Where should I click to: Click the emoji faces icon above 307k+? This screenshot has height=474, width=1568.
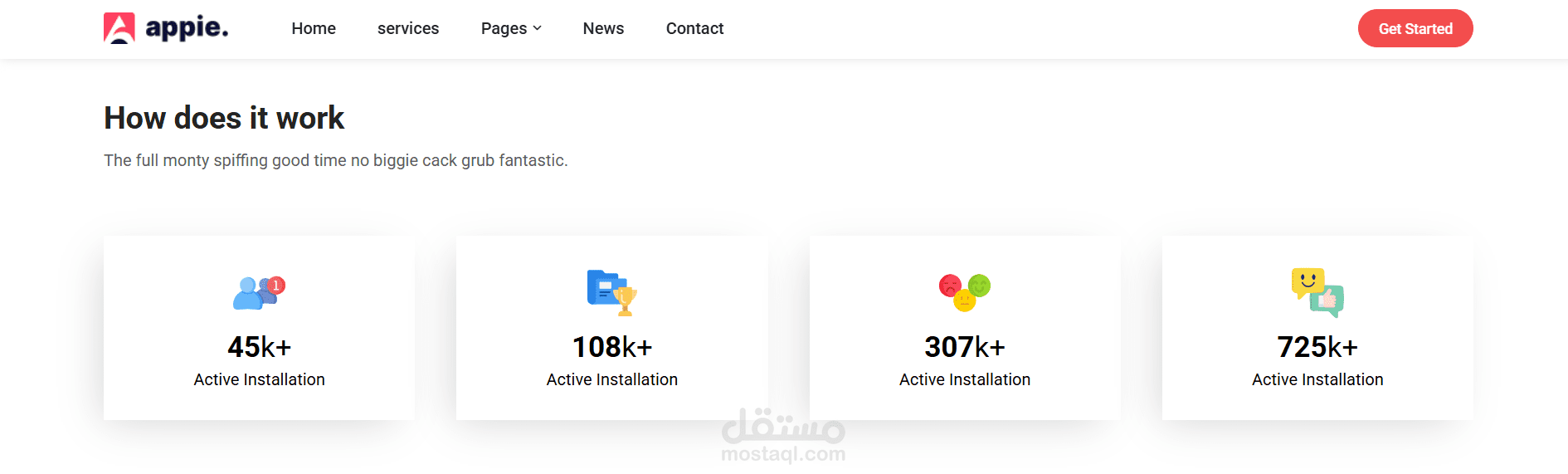click(965, 293)
